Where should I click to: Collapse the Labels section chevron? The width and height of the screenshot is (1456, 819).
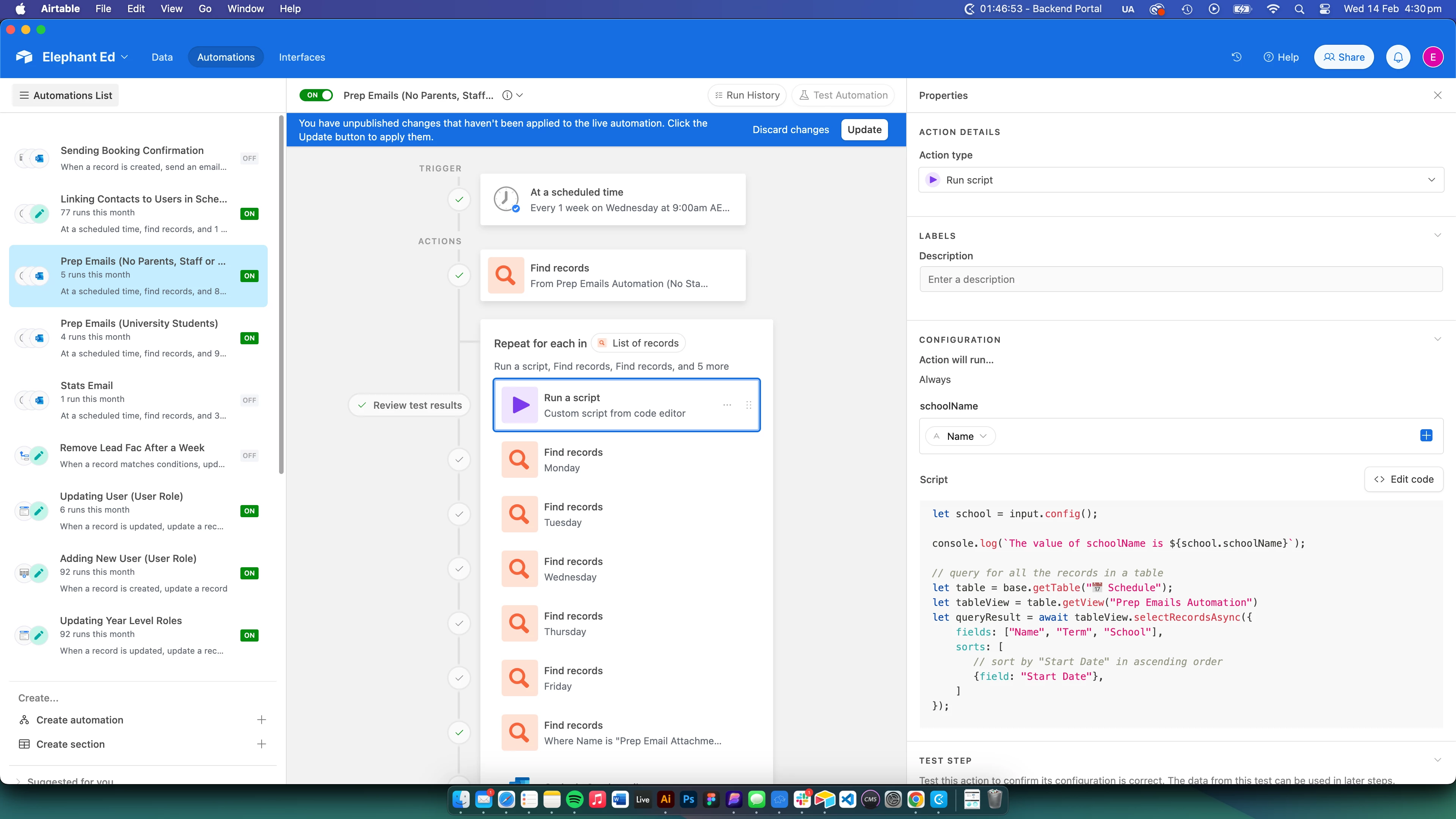click(x=1437, y=235)
